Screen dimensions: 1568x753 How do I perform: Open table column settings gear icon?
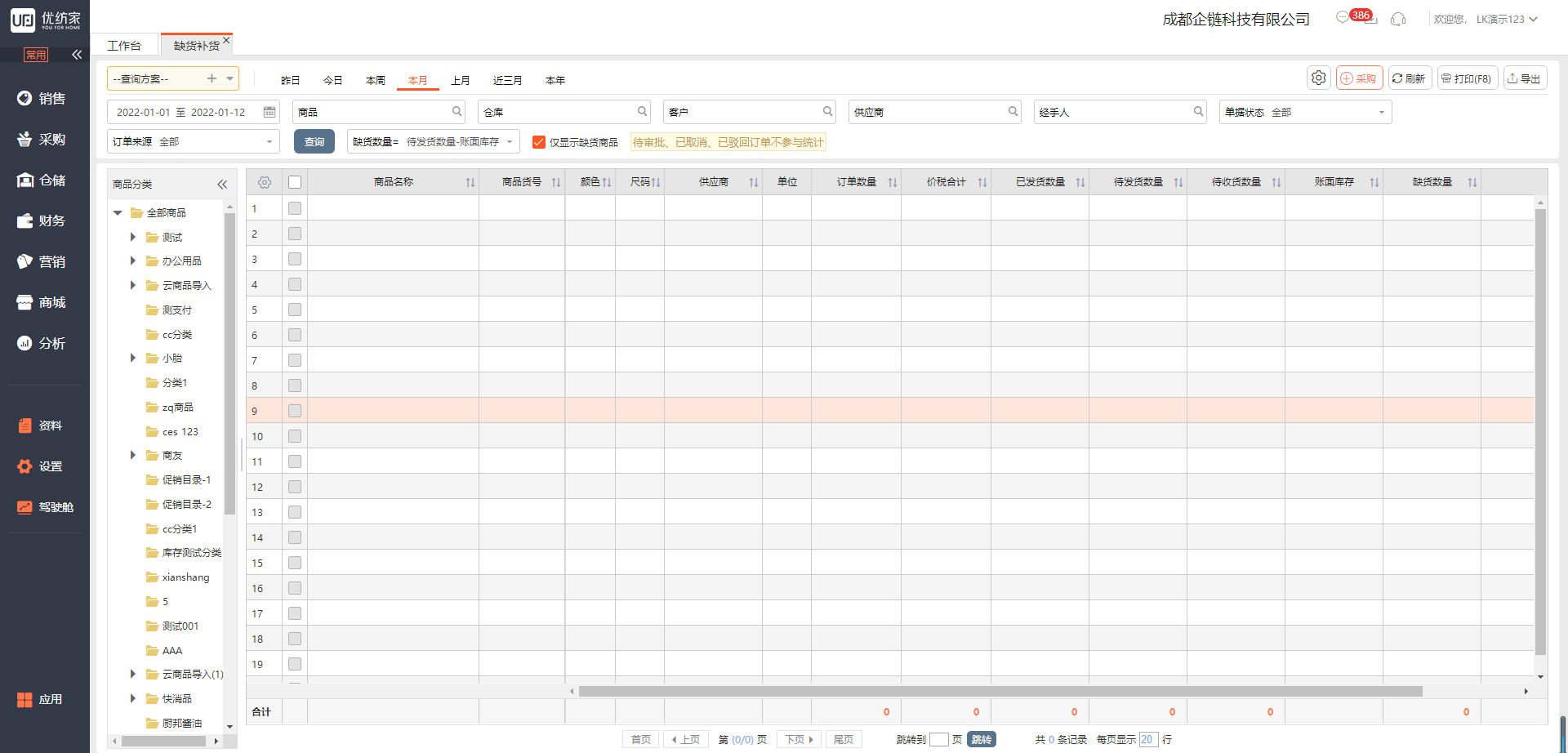[x=265, y=182]
